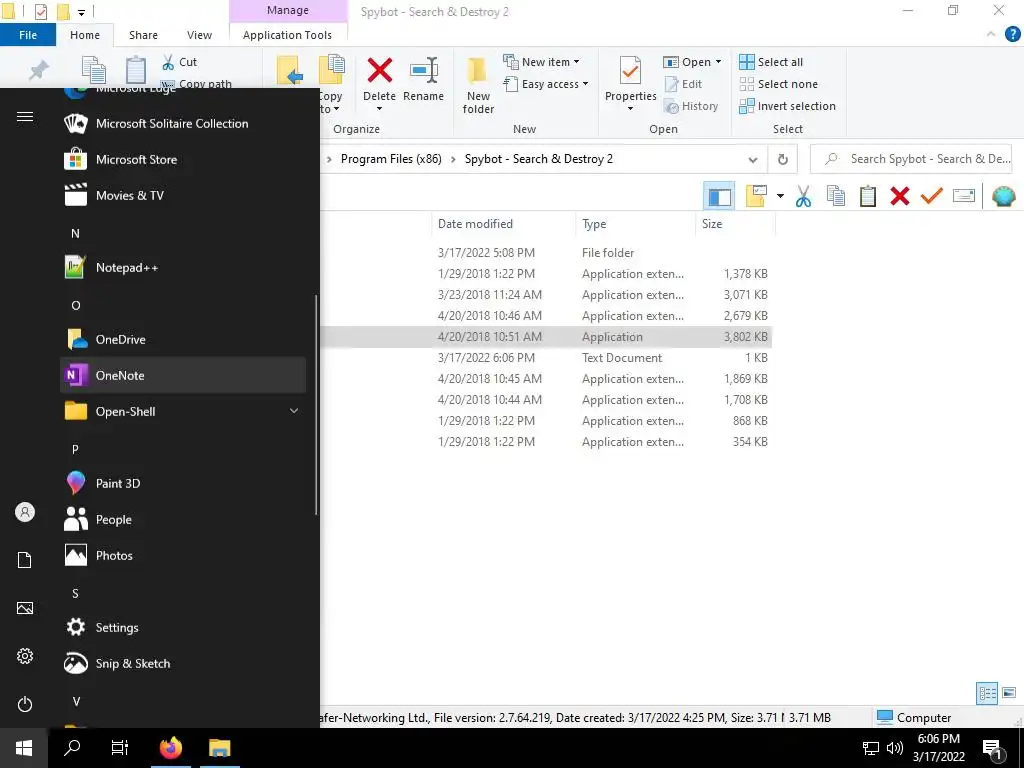The height and width of the screenshot is (768, 1024).
Task: Click the refresh button beside address bar
Action: [x=782, y=159]
